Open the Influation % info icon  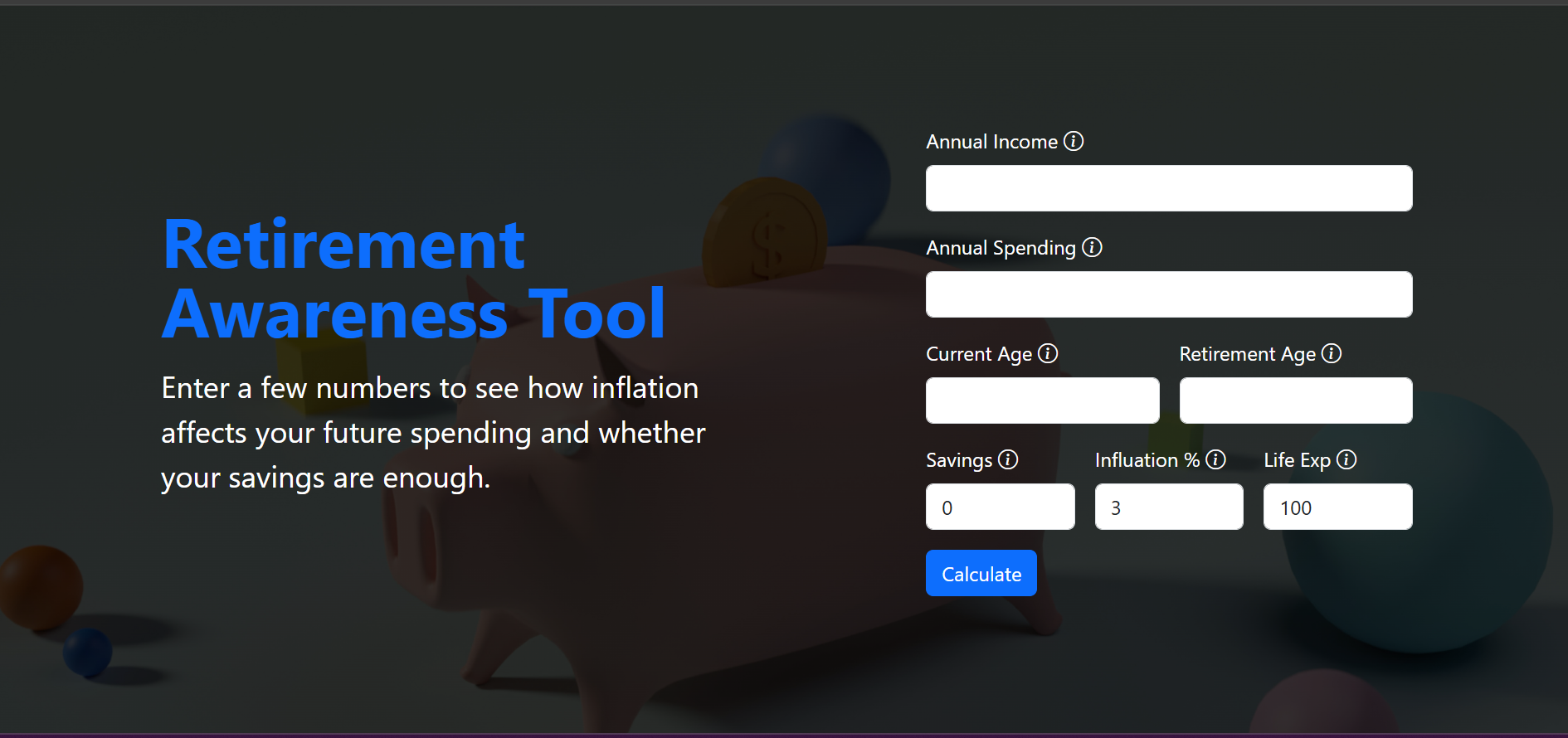1215,459
